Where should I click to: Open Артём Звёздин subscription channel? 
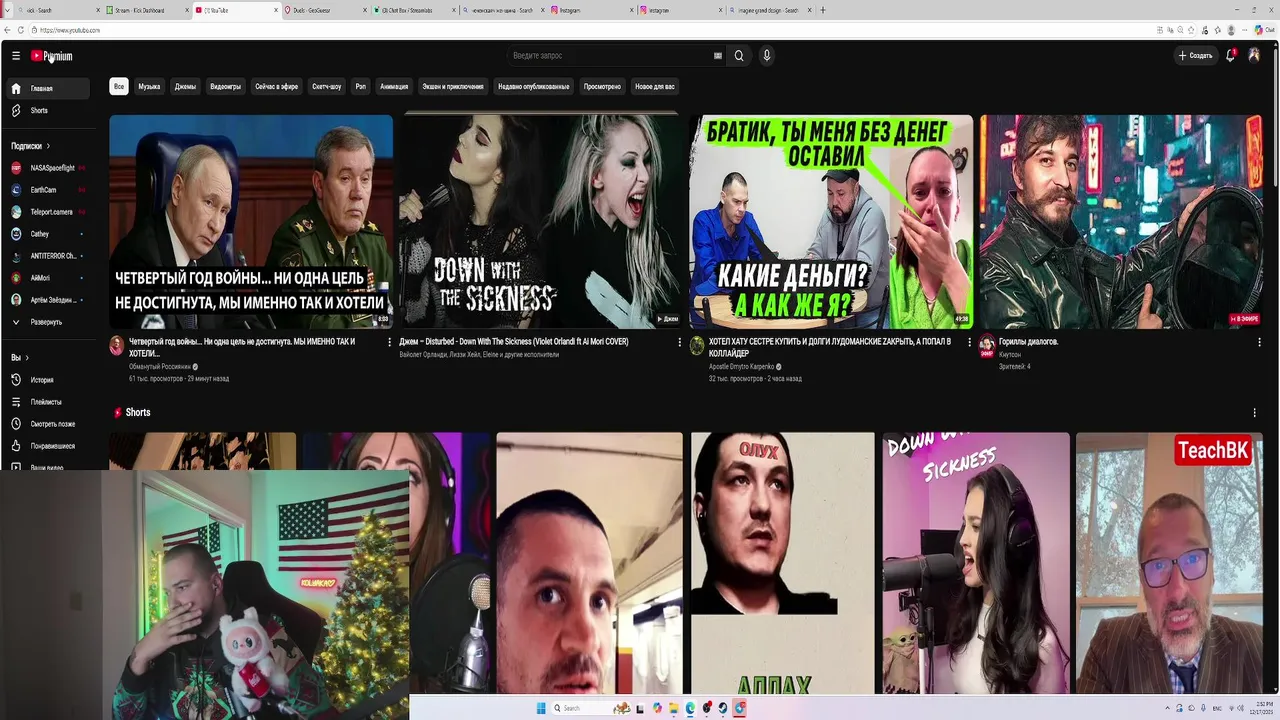pyautogui.click(x=47, y=300)
